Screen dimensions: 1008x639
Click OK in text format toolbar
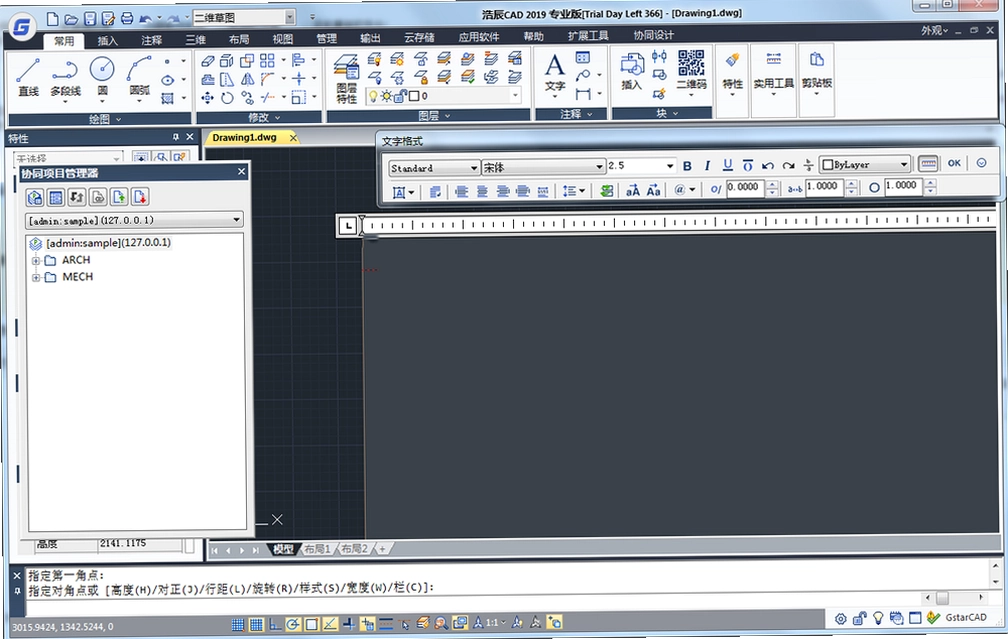(954, 163)
